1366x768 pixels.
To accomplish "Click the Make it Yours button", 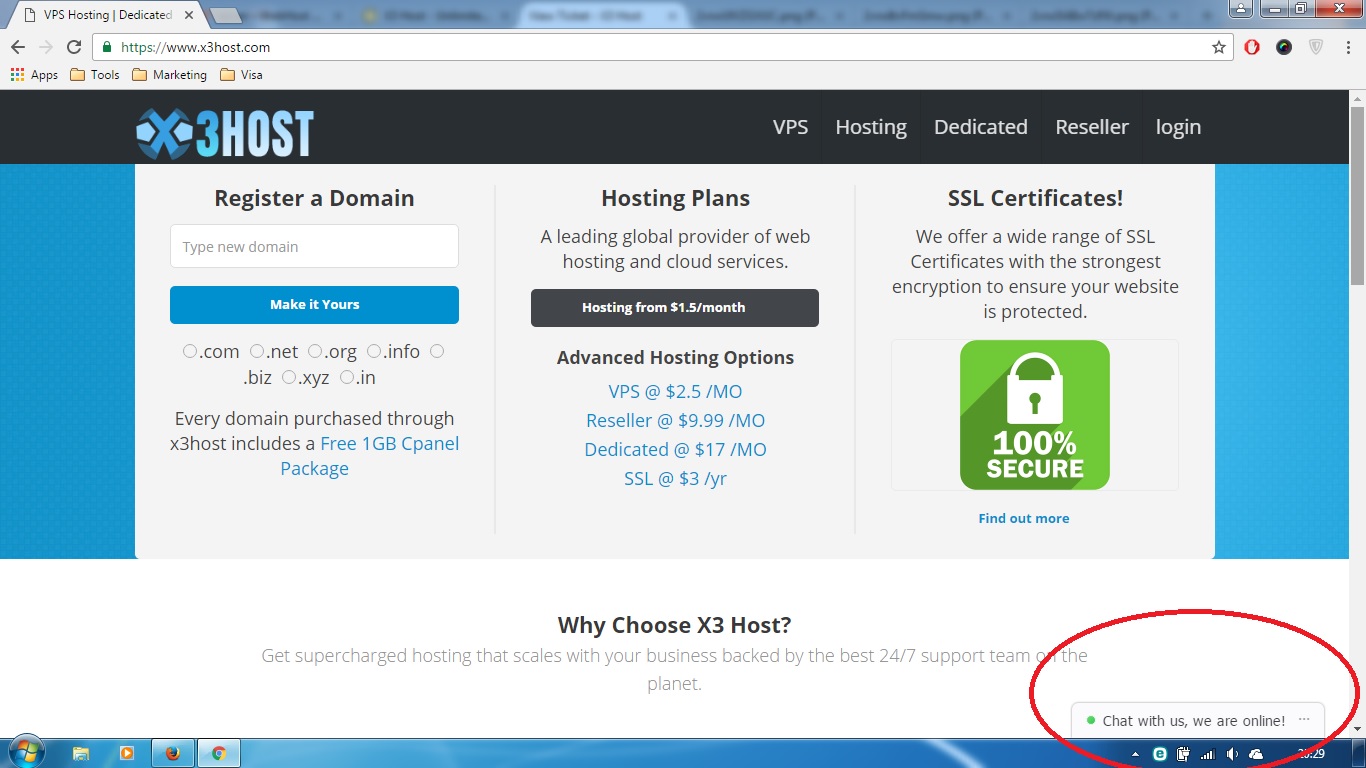I will [314, 305].
